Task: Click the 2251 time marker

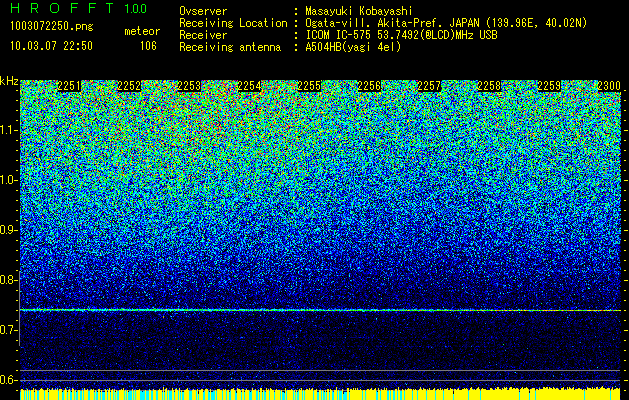Action: click(69, 86)
